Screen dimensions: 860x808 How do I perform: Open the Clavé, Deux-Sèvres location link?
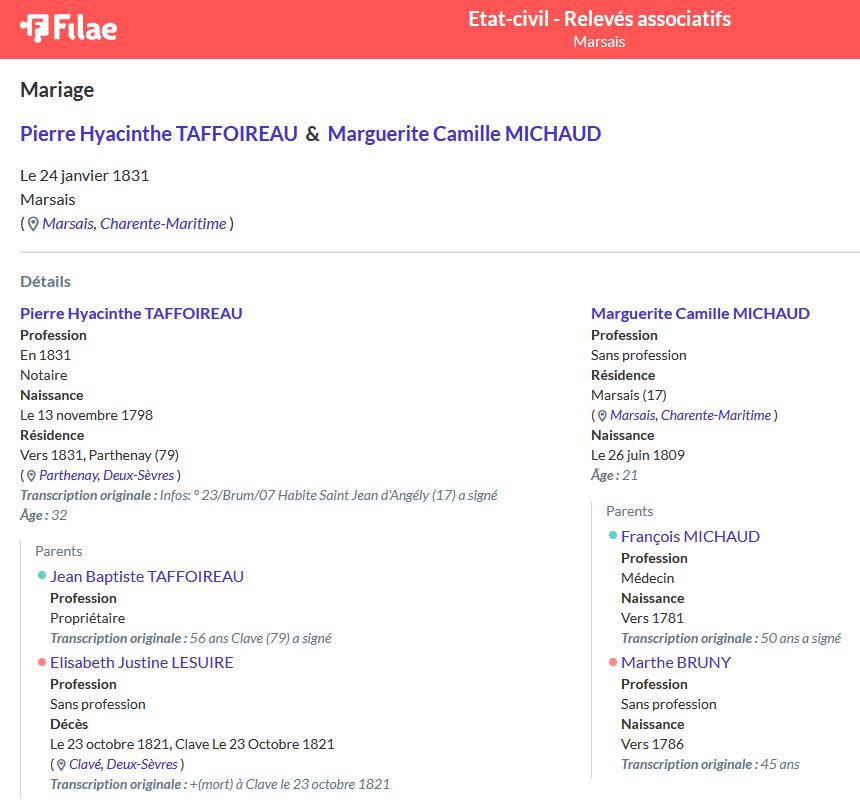123,765
